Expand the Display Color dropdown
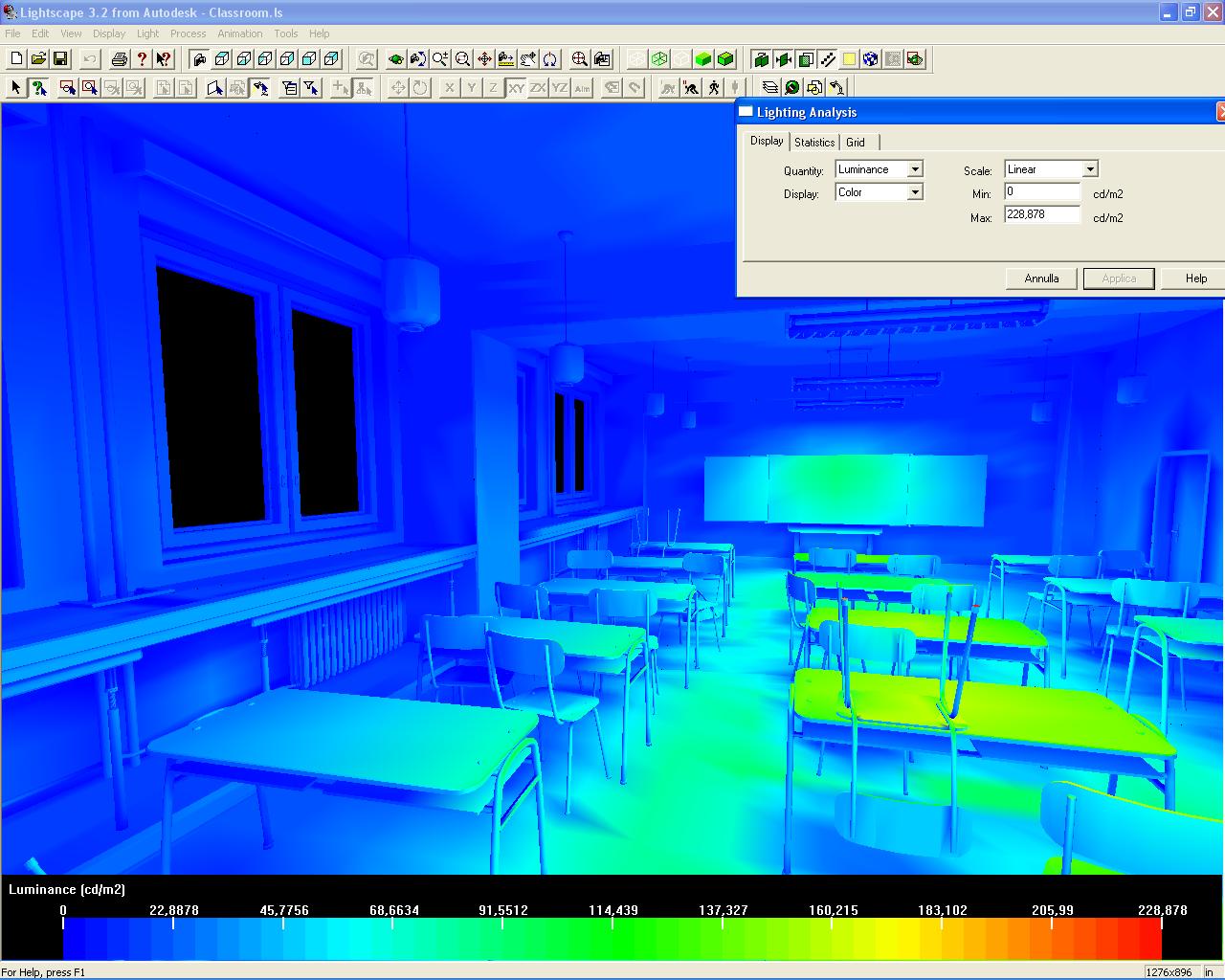Viewport: 1225px width, 980px height. [915, 192]
